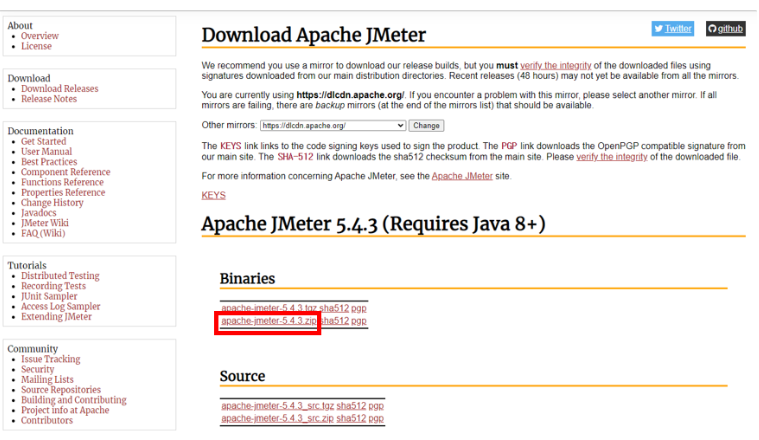Go to Download Releases
The width and height of the screenshot is (759, 440).
60,89
